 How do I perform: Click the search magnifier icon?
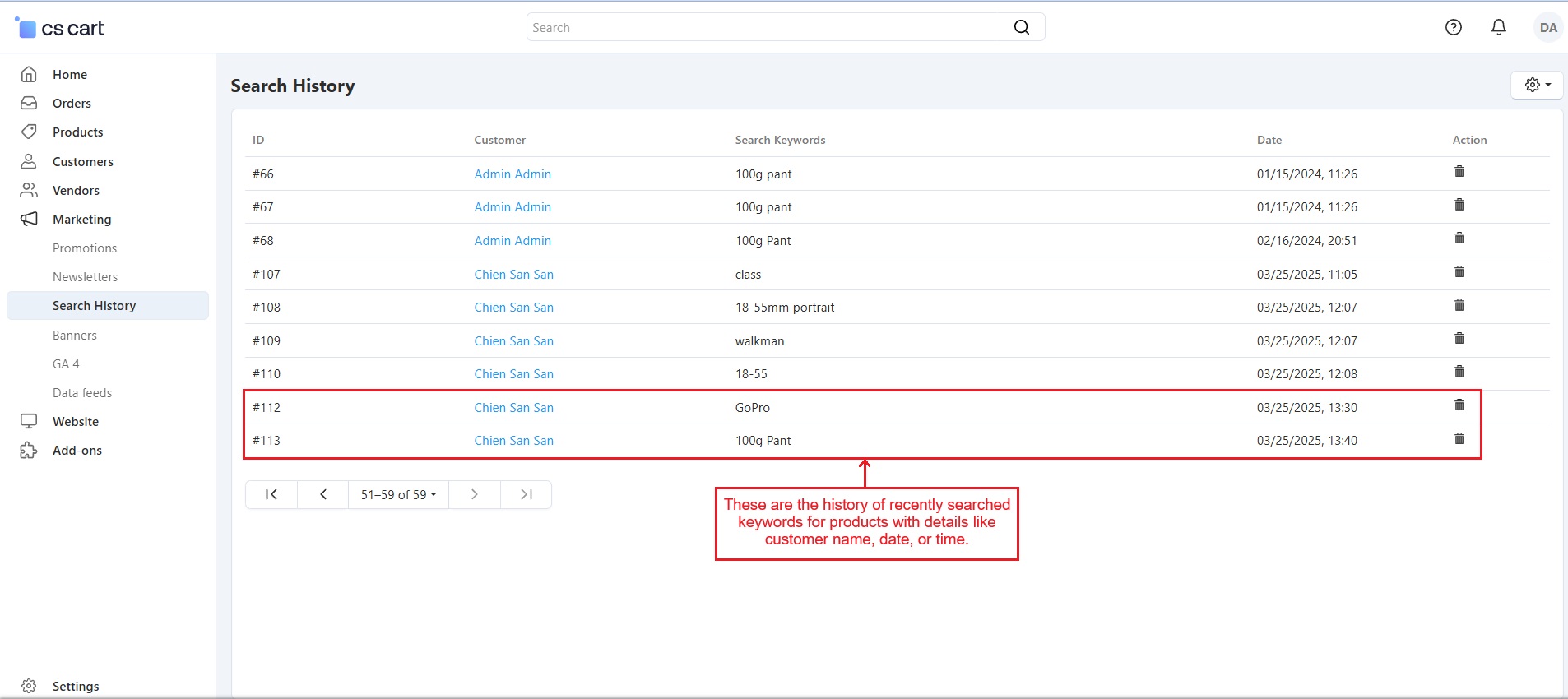pos(1021,27)
